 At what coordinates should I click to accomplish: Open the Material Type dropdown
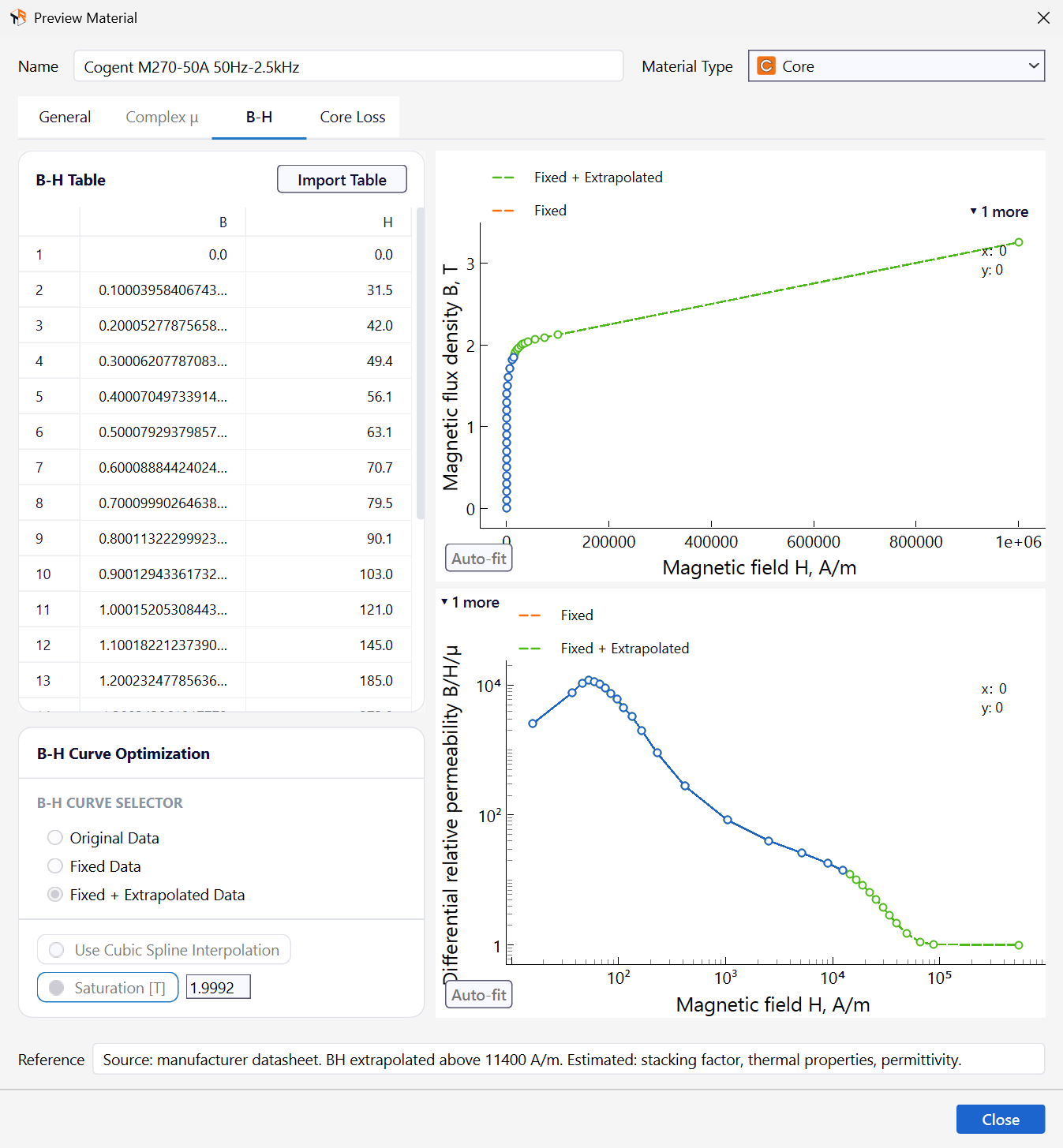tap(896, 66)
